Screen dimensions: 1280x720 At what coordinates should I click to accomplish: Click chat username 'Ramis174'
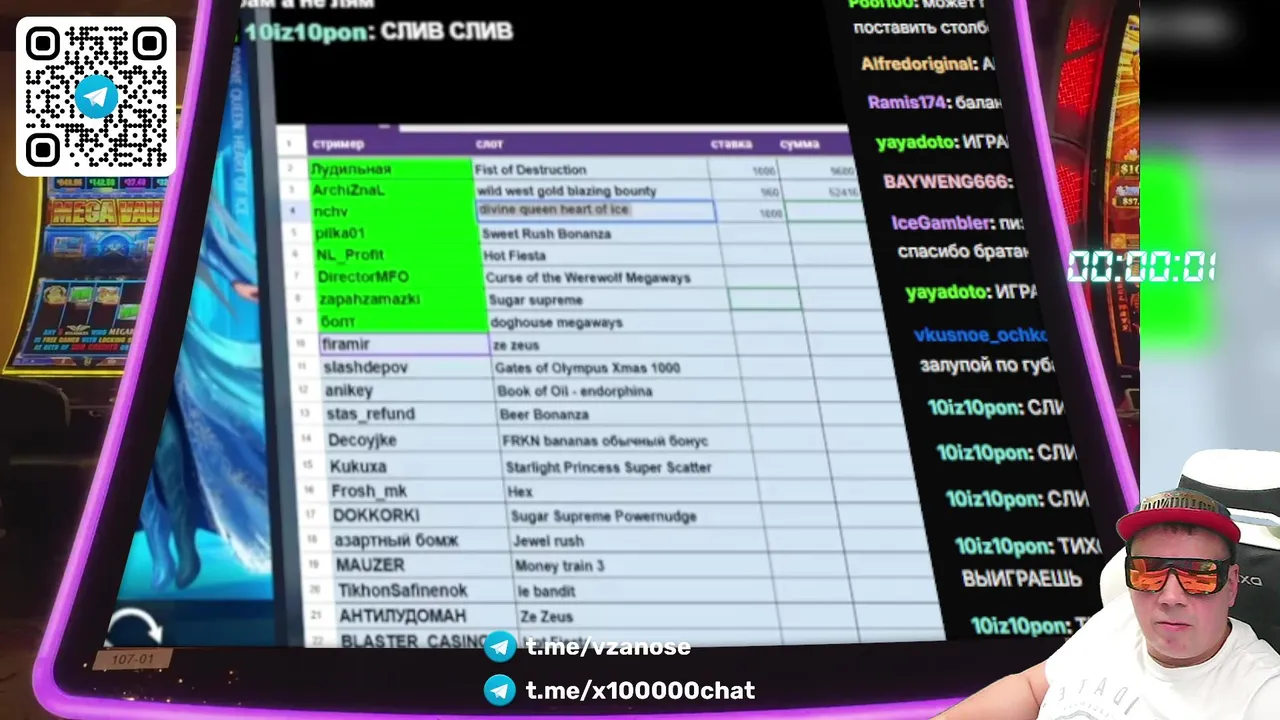click(x=909, y=102)
